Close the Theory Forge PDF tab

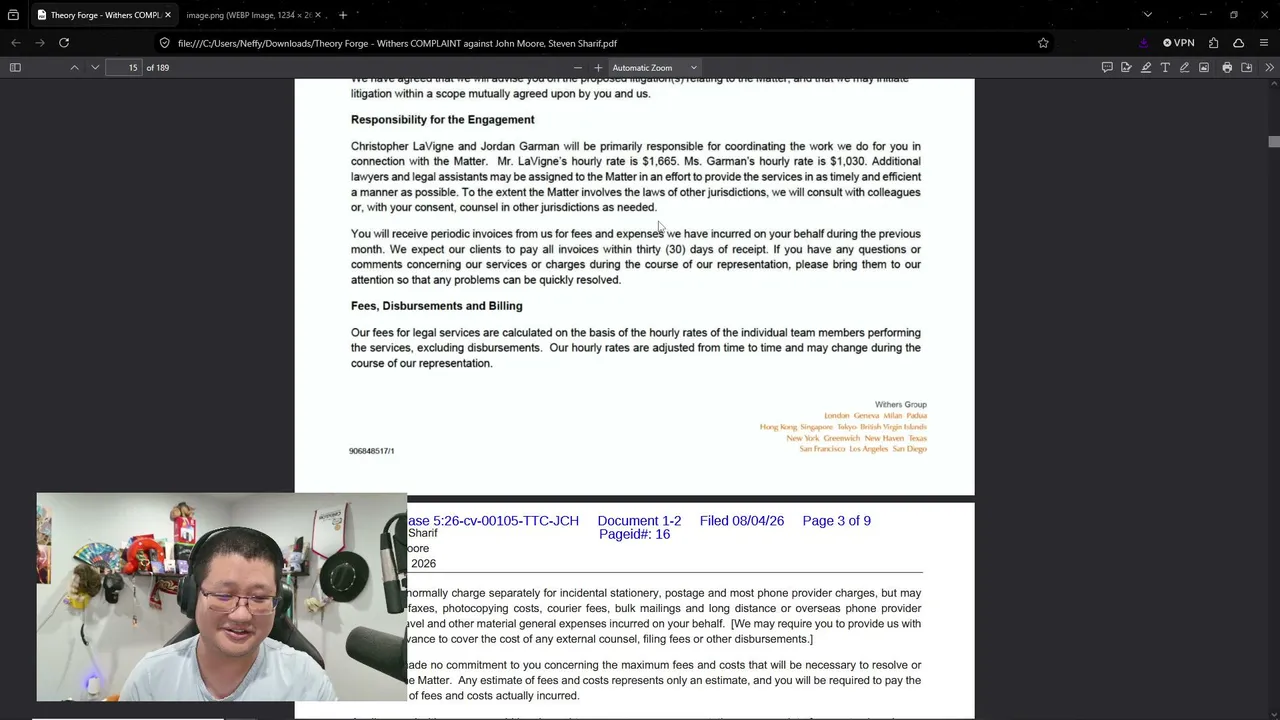pyautogui.click(x=168, y=15)
